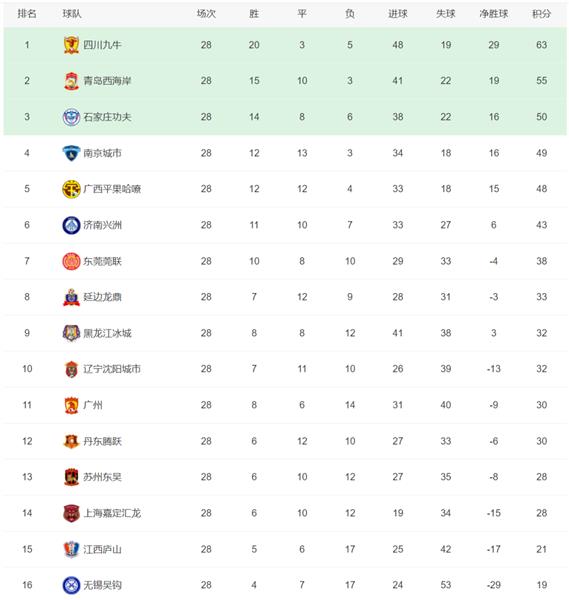Click the 青岛西海岸 team crest
The image size is (569, 600).
click(71, 81)
